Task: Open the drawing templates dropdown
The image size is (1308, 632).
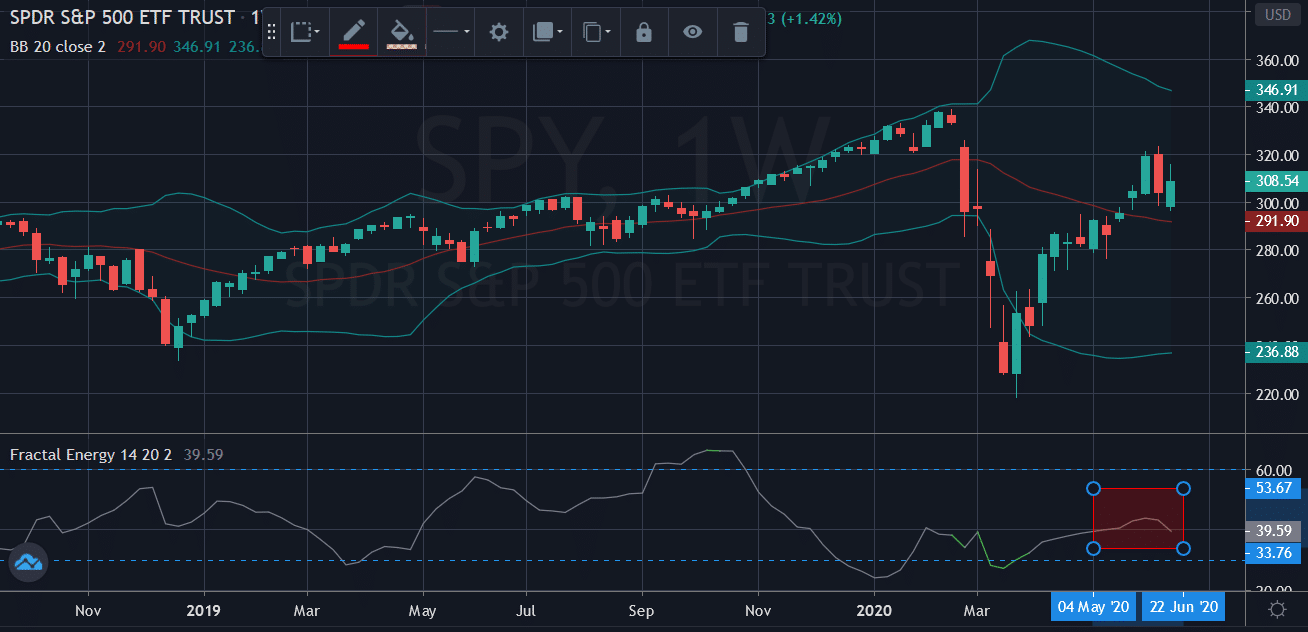Action: click(x=305, y=32)
